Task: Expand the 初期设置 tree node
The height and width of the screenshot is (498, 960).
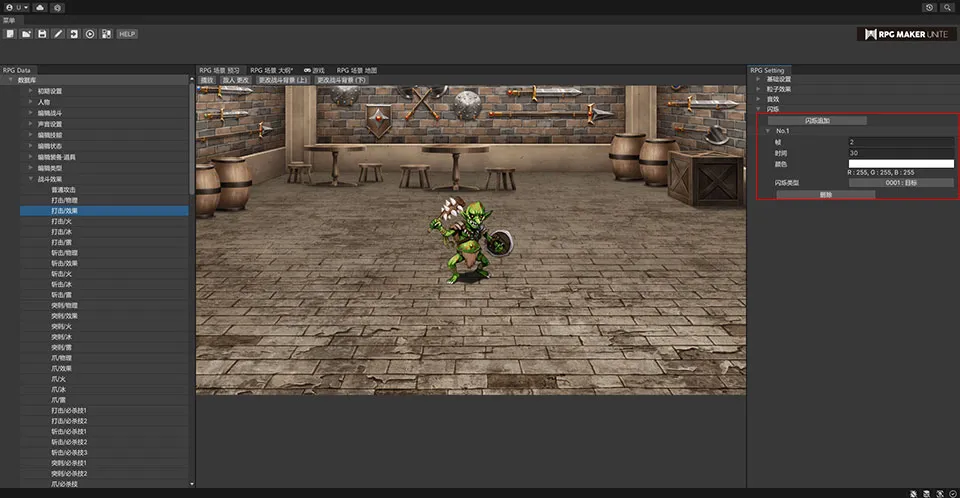Action: pyautogui.click(x=30, y=91)
